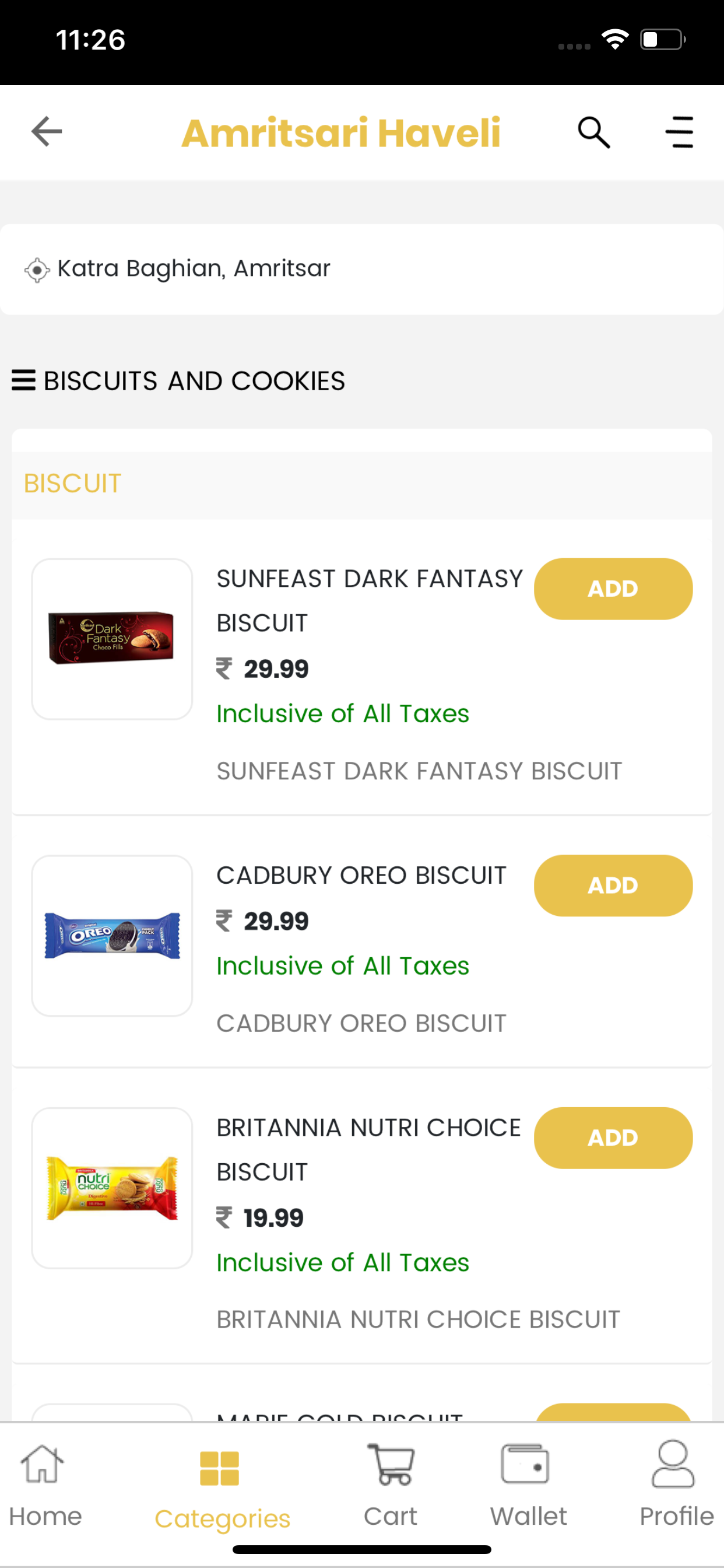This screenshot has width=724, height=1568.
Task: Open the Wallet icon
Action: [x=525, y=1465]
